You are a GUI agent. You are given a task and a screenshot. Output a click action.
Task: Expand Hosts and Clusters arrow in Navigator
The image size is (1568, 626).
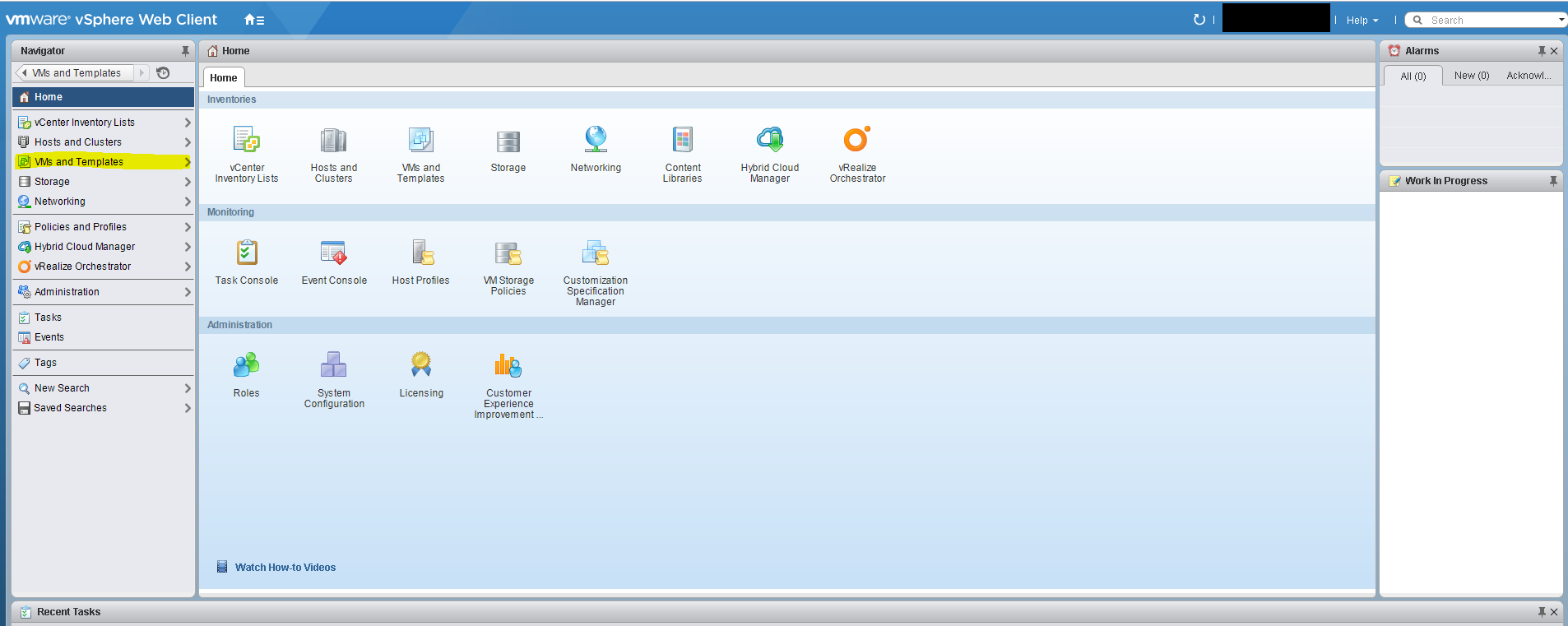click(x=188, y=142)
